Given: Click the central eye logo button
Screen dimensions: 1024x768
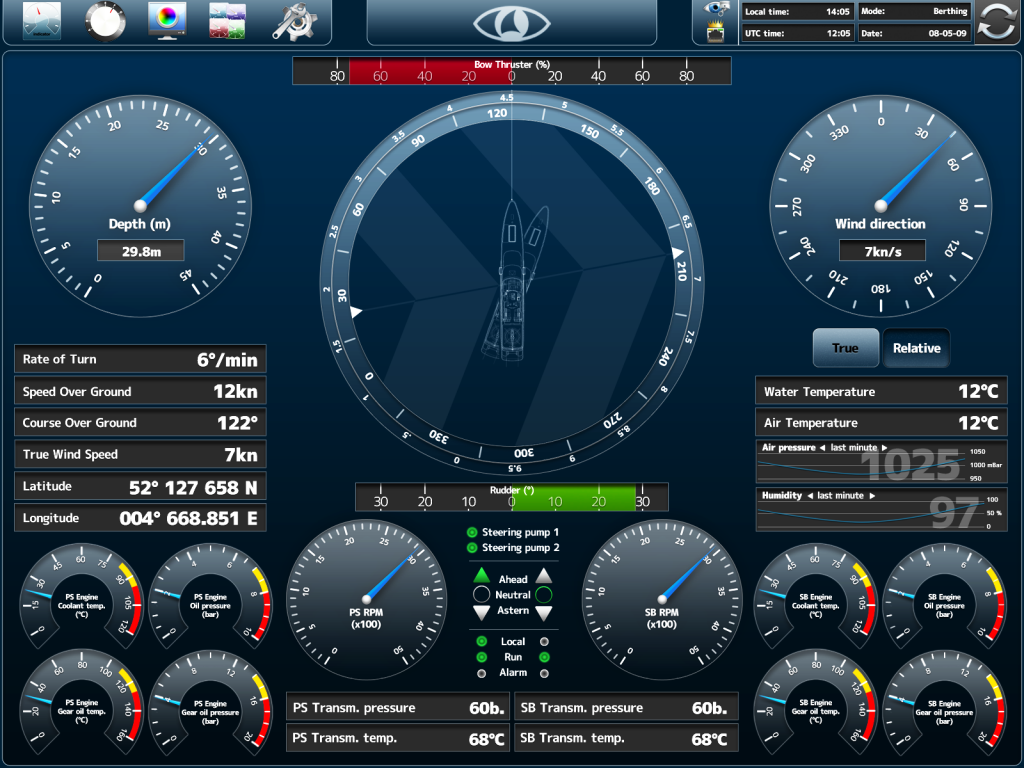Looking at the screenshot, I should click(511, 23).
